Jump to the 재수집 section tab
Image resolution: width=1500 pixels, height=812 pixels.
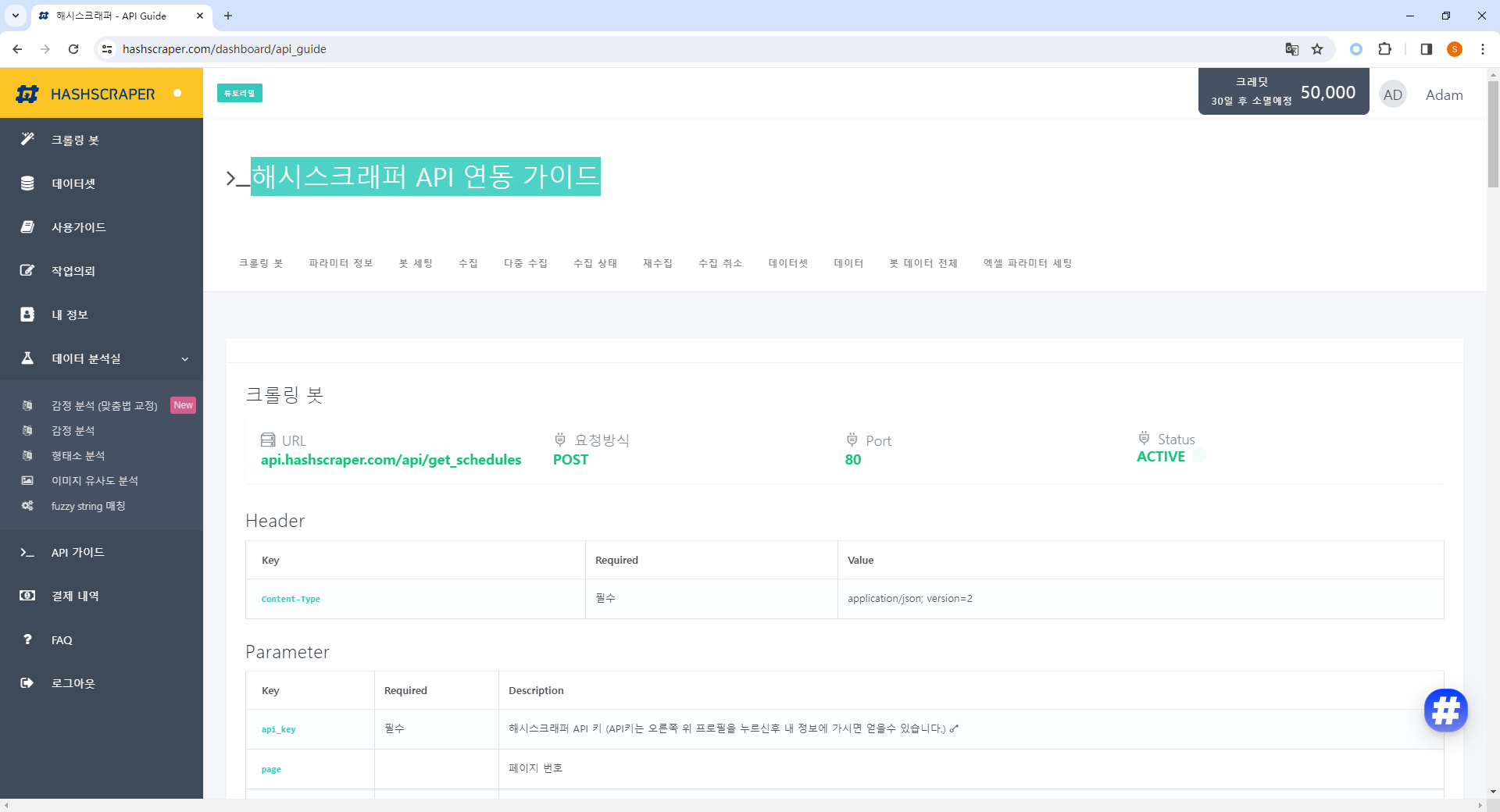[x=658, y=263]
